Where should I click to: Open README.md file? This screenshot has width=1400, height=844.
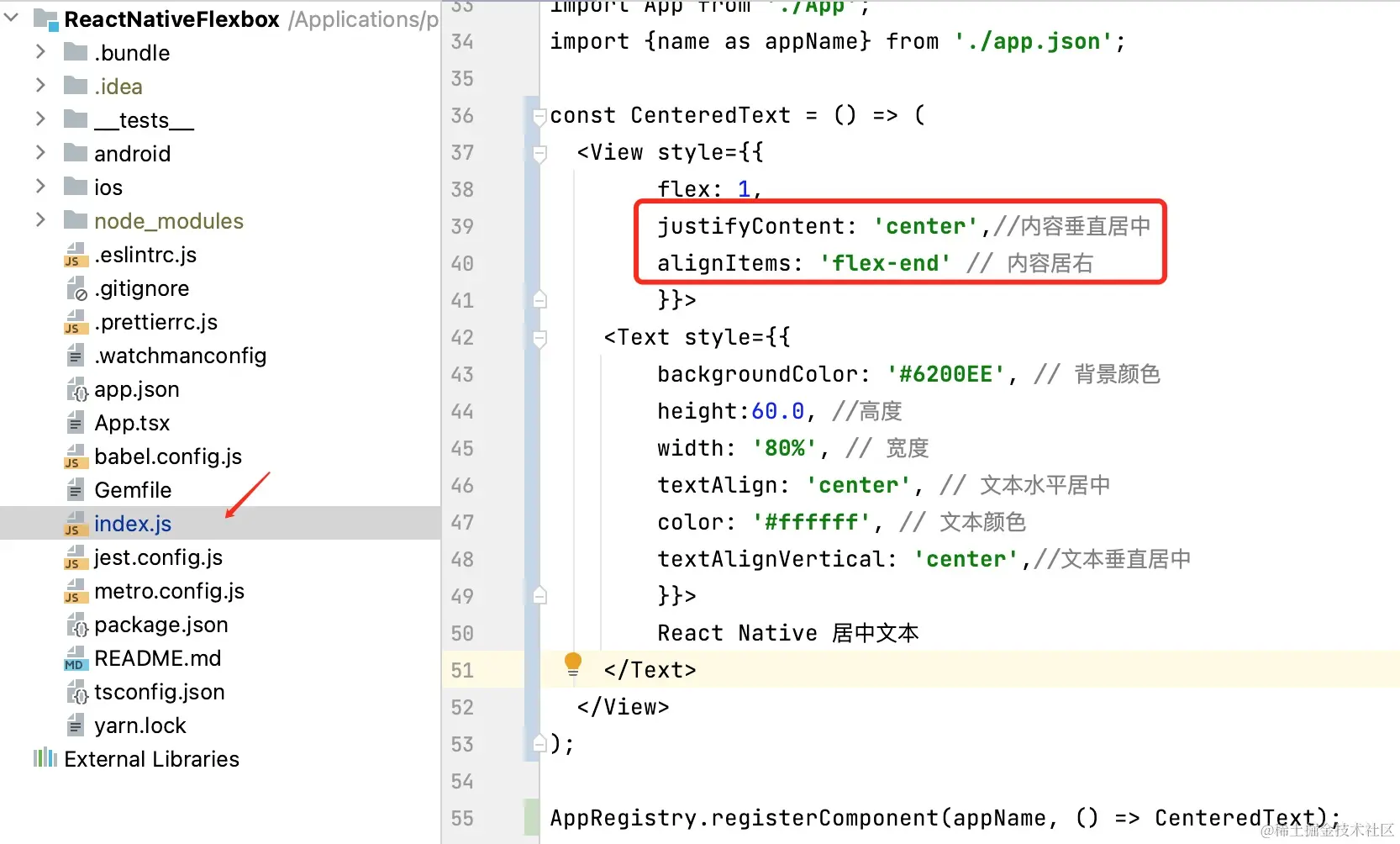(158, 658)
